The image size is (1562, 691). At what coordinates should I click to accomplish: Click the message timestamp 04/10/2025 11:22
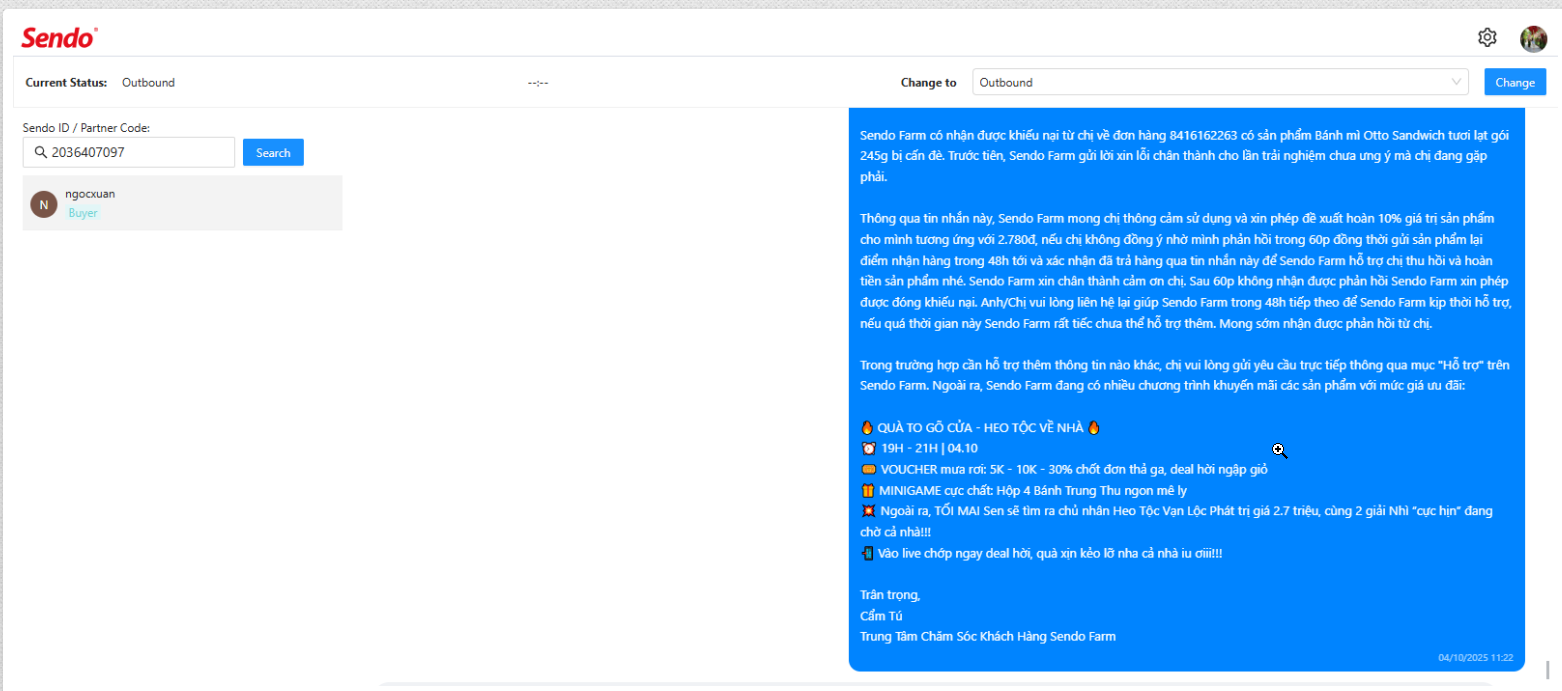click(x=1475, y=658)
